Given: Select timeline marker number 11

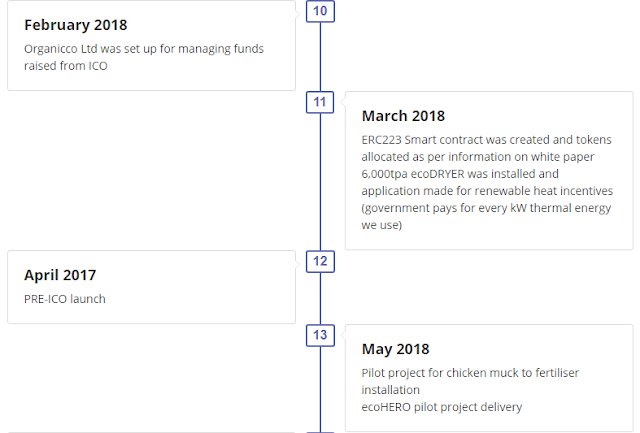Looking at the screenshot, I should tap(320, 102).
